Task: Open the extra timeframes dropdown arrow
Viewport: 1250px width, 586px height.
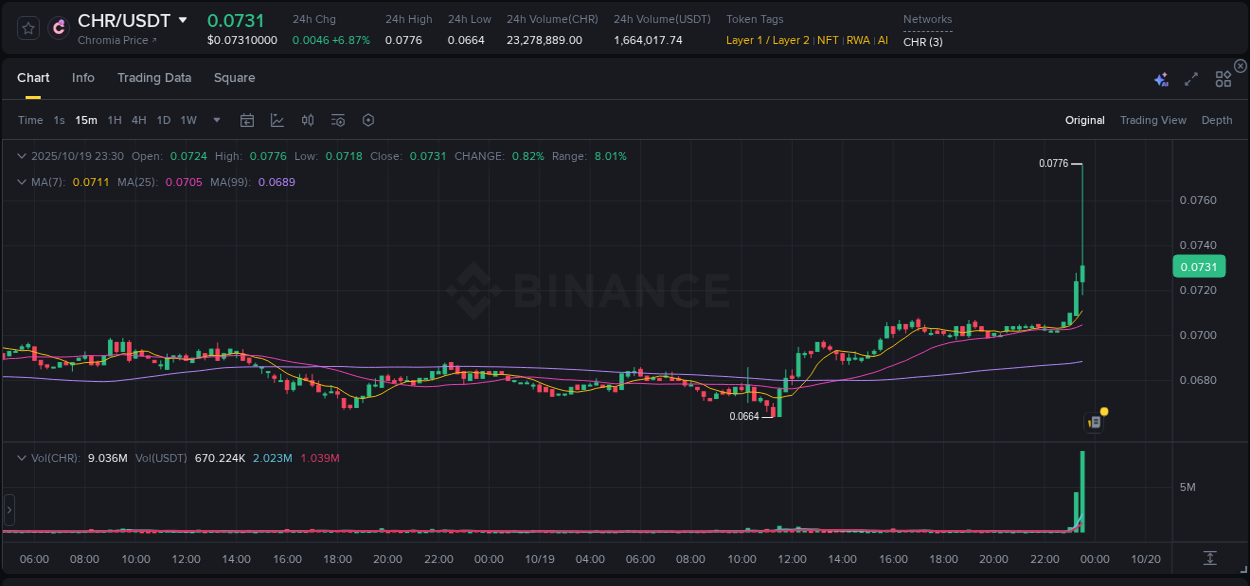Action: (x=215, y=119)
